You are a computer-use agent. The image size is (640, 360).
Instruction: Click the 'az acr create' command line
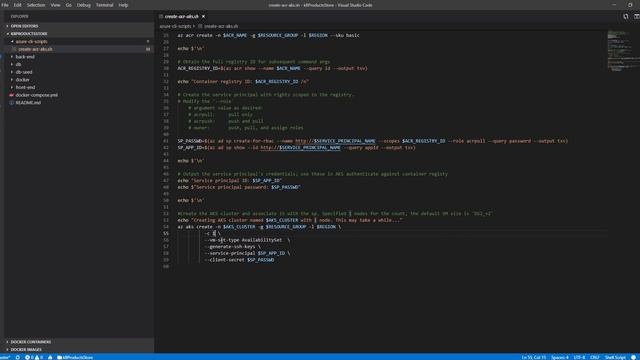(268, 36)
